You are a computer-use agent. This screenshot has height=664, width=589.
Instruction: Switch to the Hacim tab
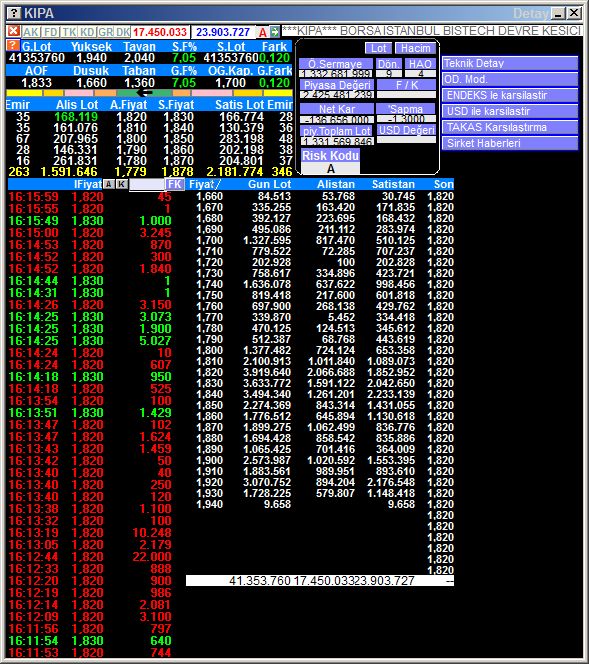click(415, 48)
